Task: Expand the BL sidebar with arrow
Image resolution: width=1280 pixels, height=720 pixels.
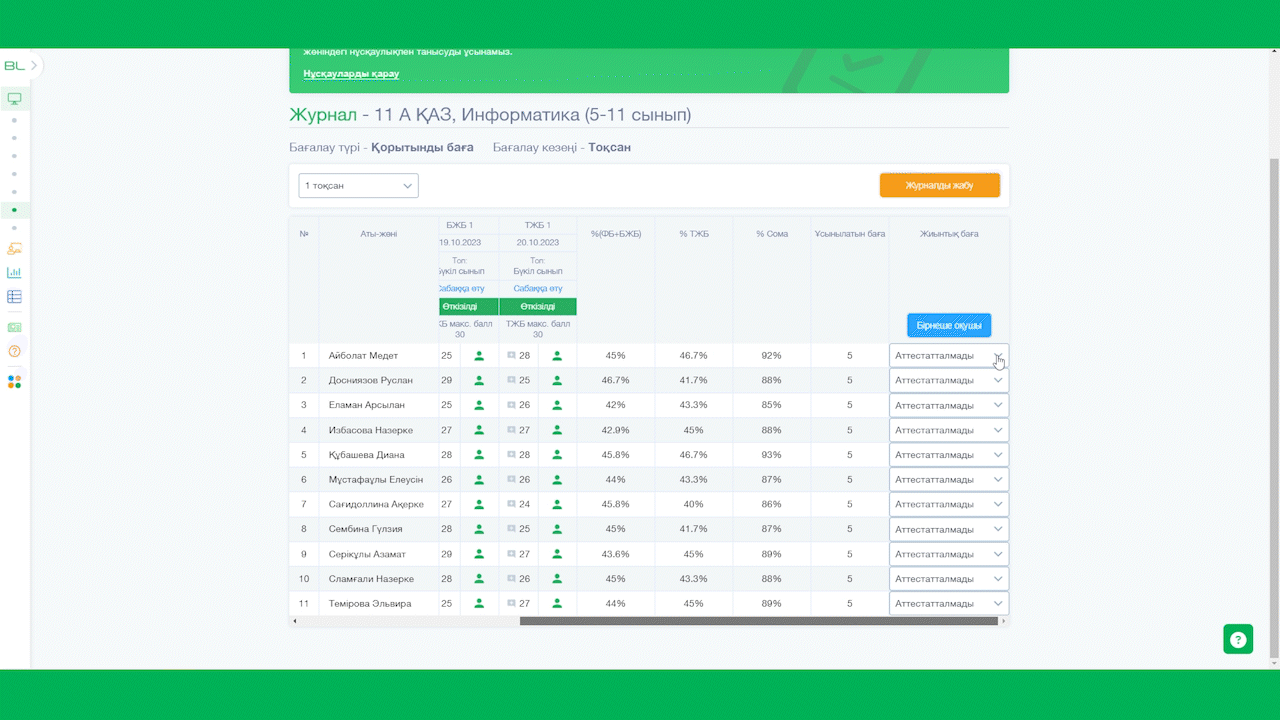Action: [x=33, y=65]
